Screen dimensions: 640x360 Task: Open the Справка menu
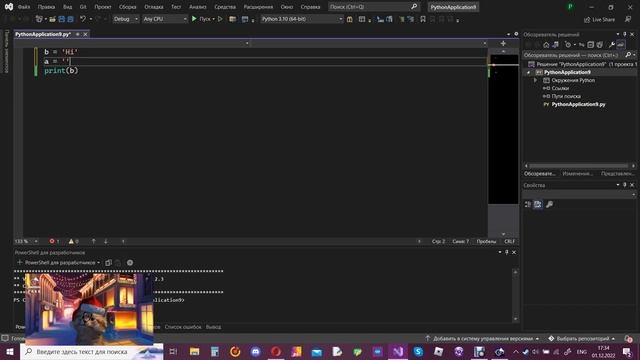point(310,7)
